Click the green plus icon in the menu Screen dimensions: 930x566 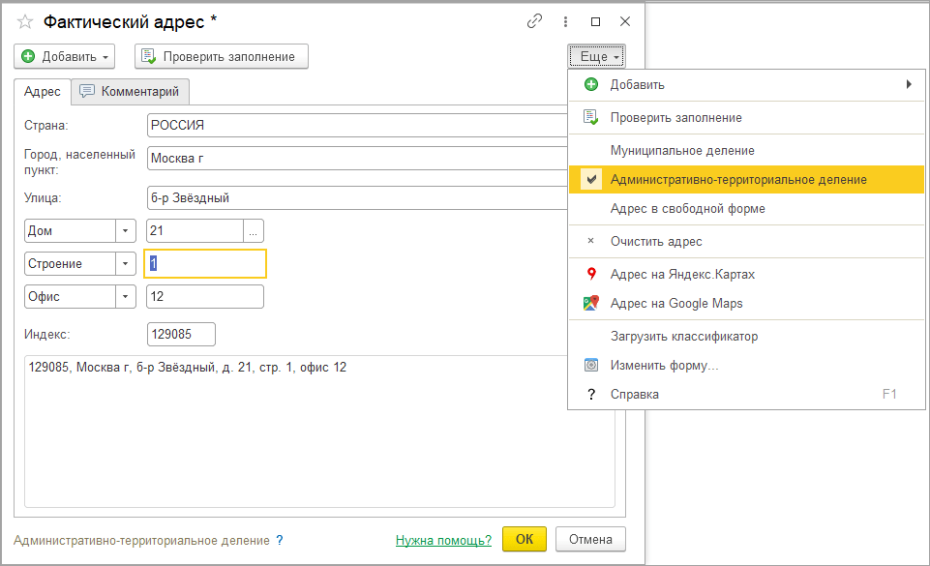point(591,84)
